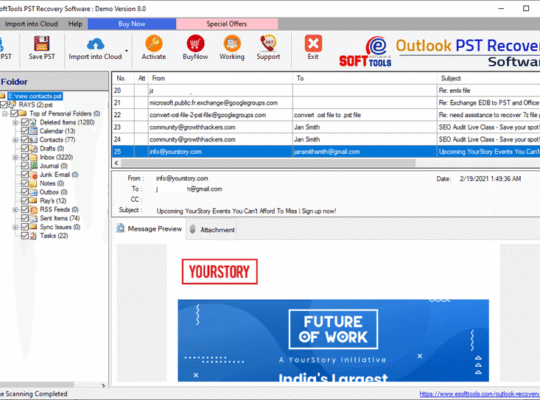540x400 pixels.
Task: Click the Future of Work banner image
Action: (x=333, y=340)
